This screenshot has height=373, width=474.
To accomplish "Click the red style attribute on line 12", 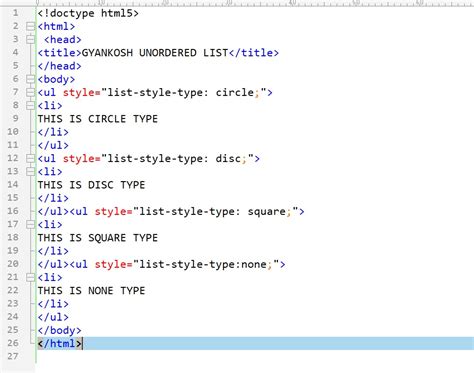I will click(79, 158).
